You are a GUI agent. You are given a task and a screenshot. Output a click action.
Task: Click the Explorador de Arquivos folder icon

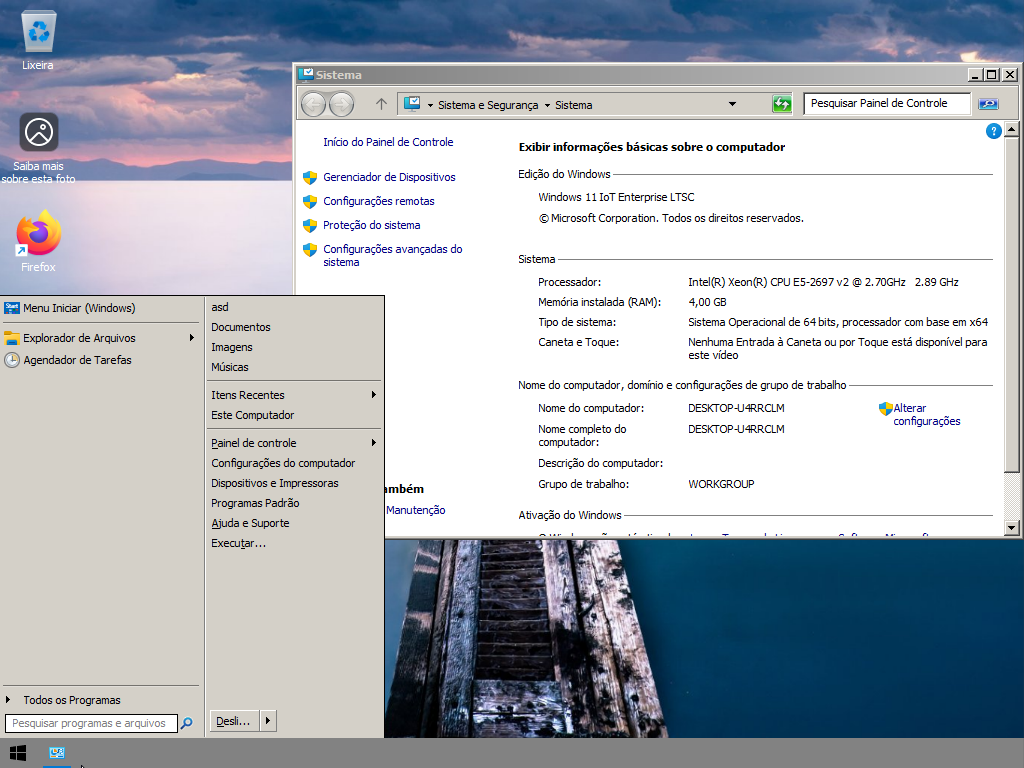tap(12, 338)
